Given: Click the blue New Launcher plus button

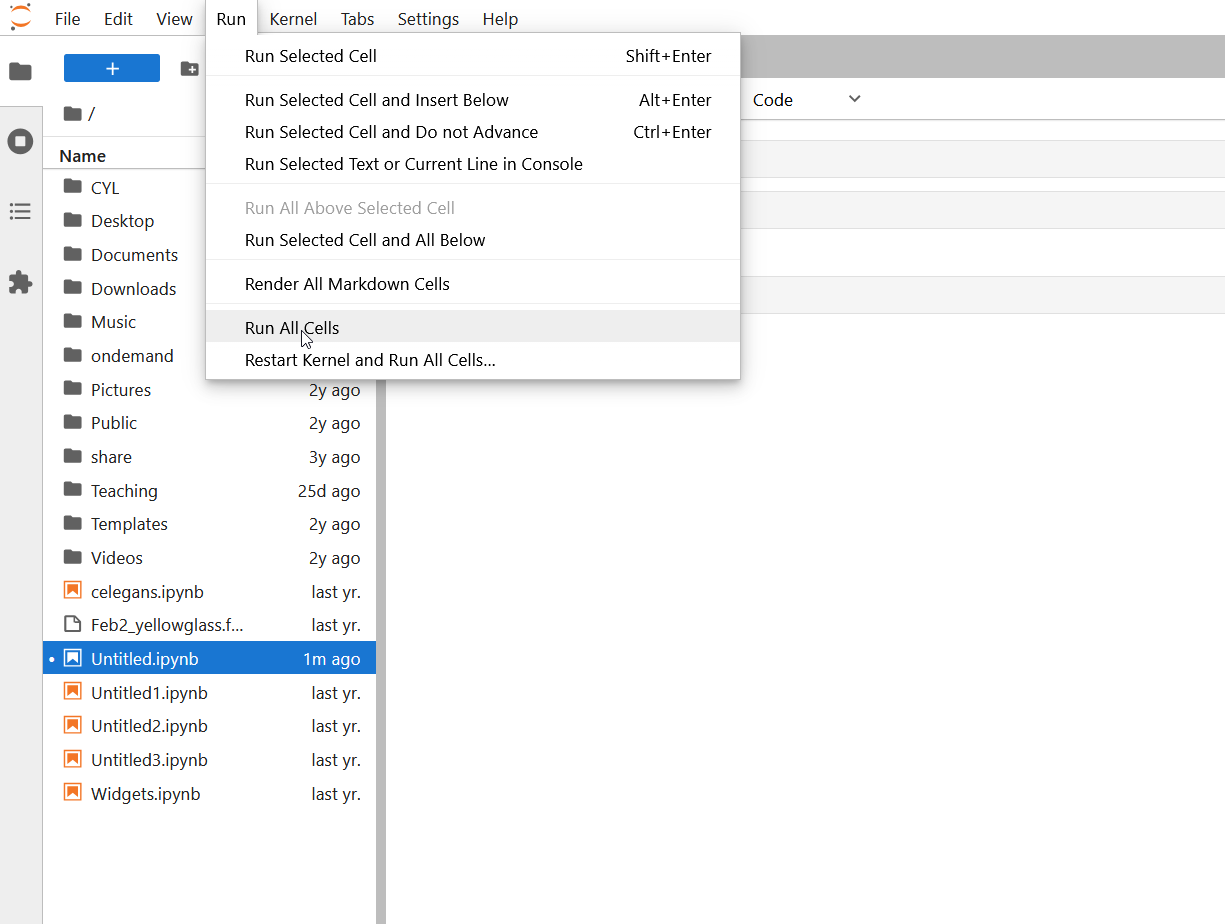Looking at the screenshot, I should [x=112, y=68].
